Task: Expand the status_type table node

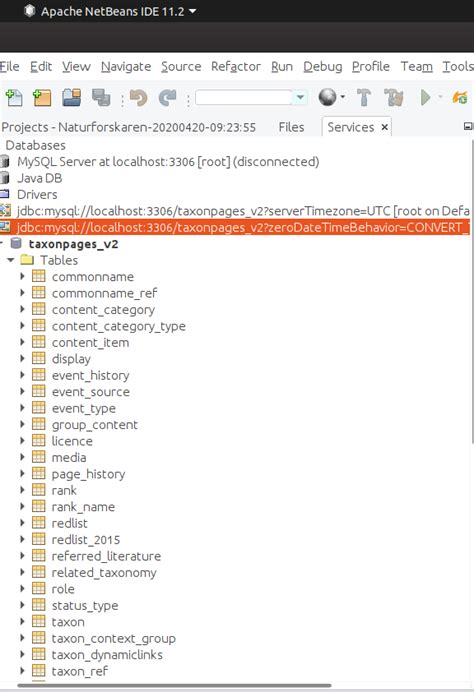Action: point(22,605)
